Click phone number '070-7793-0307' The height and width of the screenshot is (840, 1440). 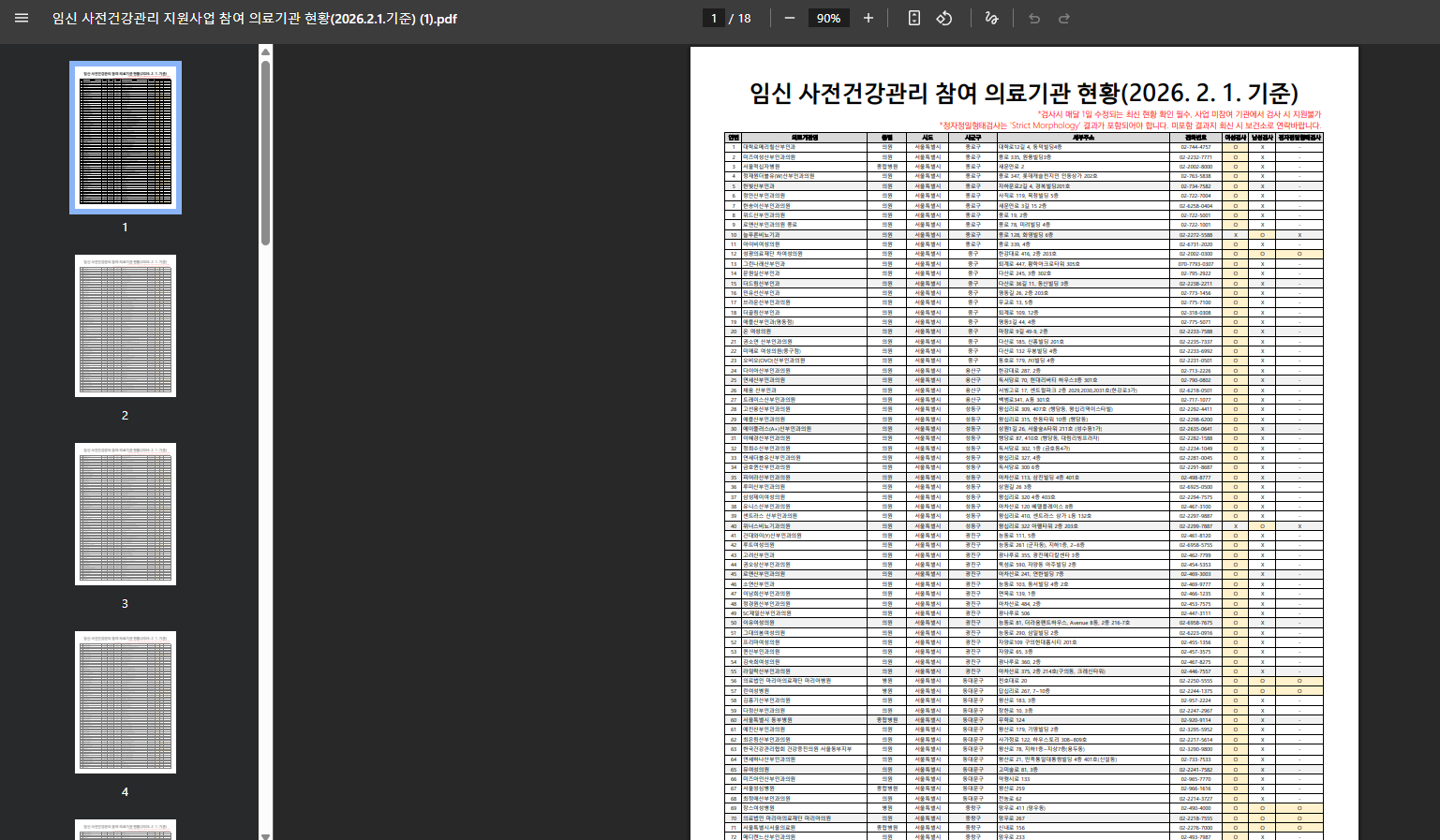click(x=1195, y=264)
